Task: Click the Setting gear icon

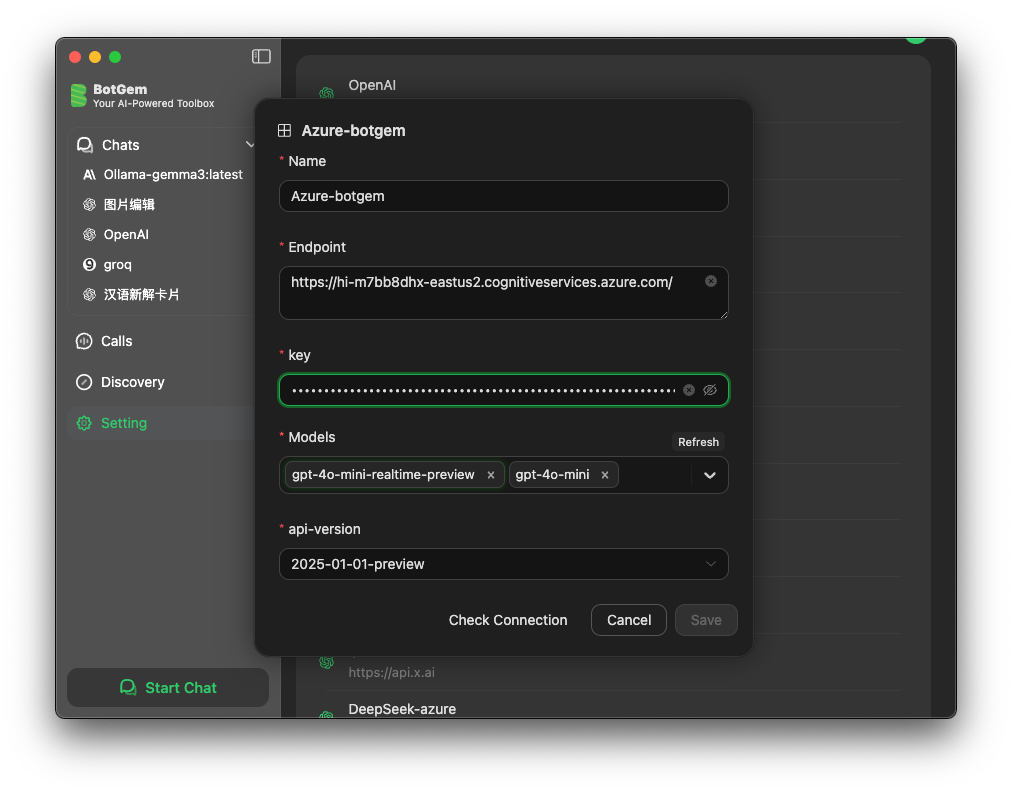Action: 84,423
